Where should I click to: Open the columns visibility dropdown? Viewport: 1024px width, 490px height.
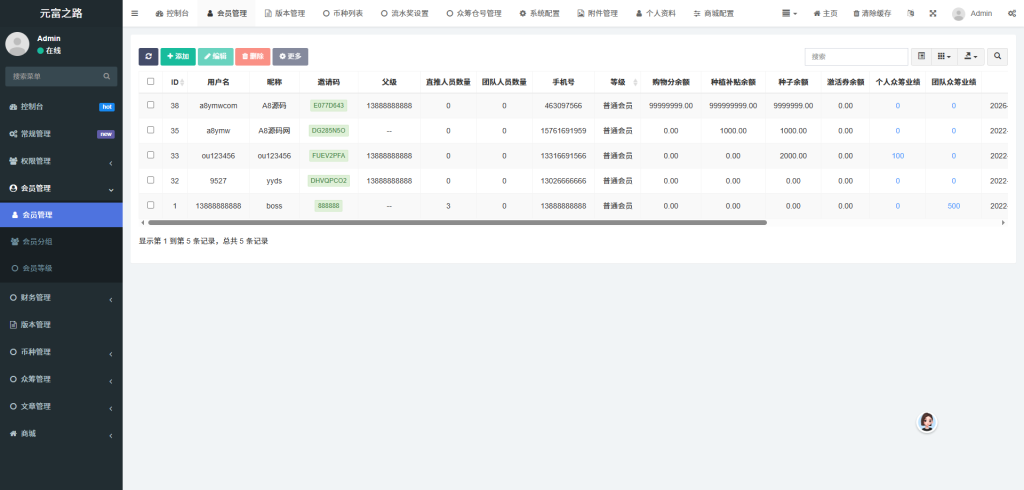coord(944,57)
